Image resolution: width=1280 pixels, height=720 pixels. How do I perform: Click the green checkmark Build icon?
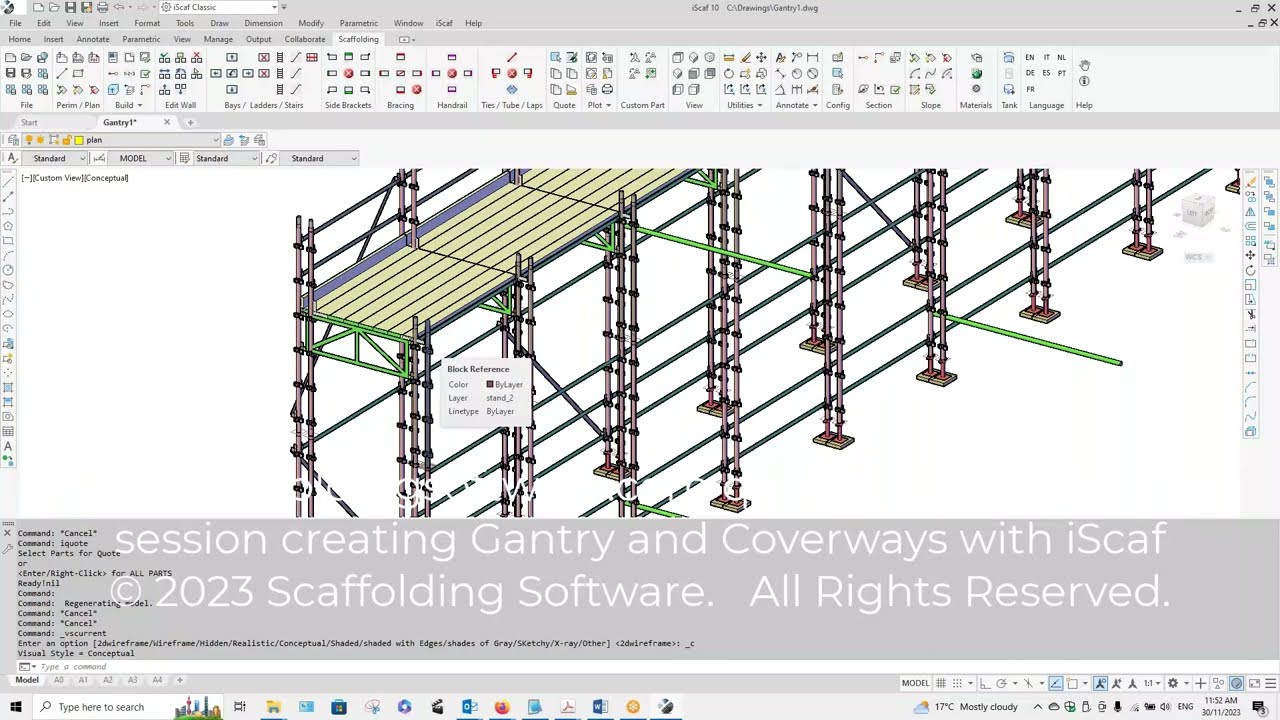(145, 73)
